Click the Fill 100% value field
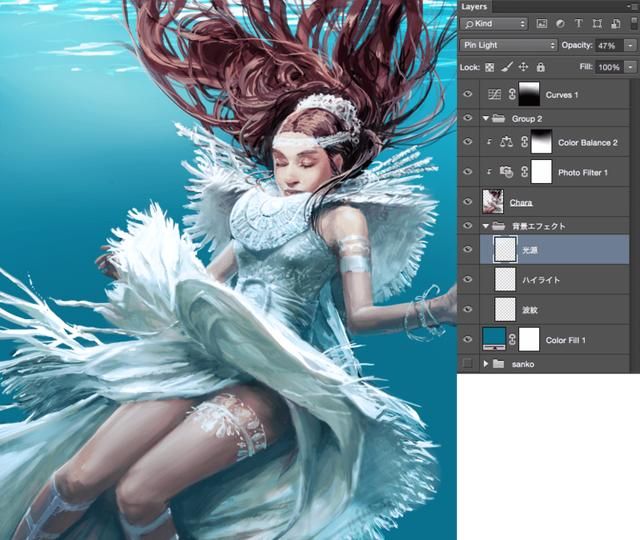This screenshot has height=540, width=640. (609, 67)
